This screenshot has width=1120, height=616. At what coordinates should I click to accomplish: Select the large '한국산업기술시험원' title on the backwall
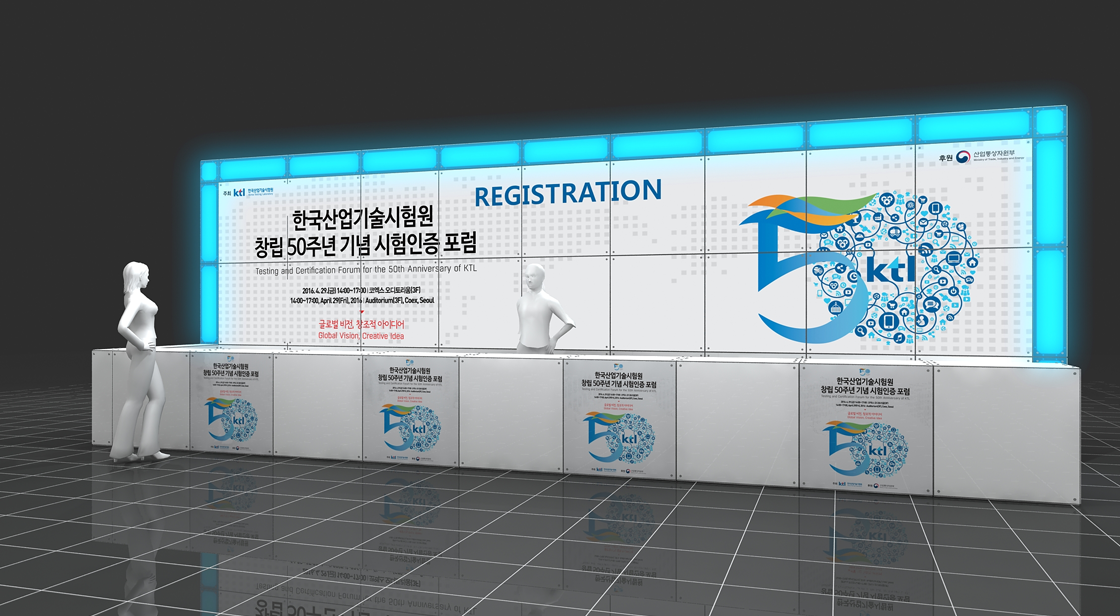364,218
